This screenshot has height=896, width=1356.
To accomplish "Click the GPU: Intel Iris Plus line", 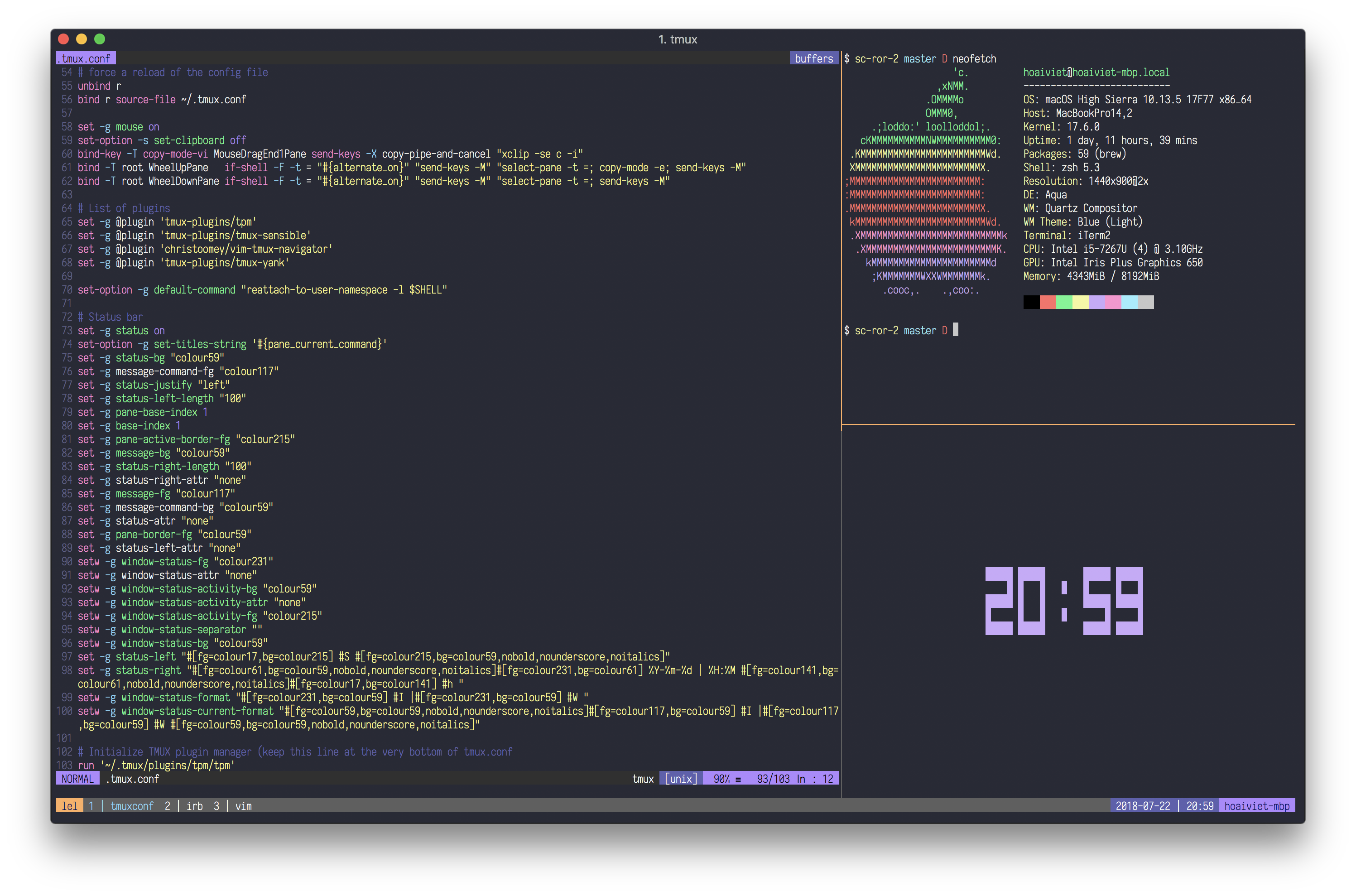I will coord(1113,263).
